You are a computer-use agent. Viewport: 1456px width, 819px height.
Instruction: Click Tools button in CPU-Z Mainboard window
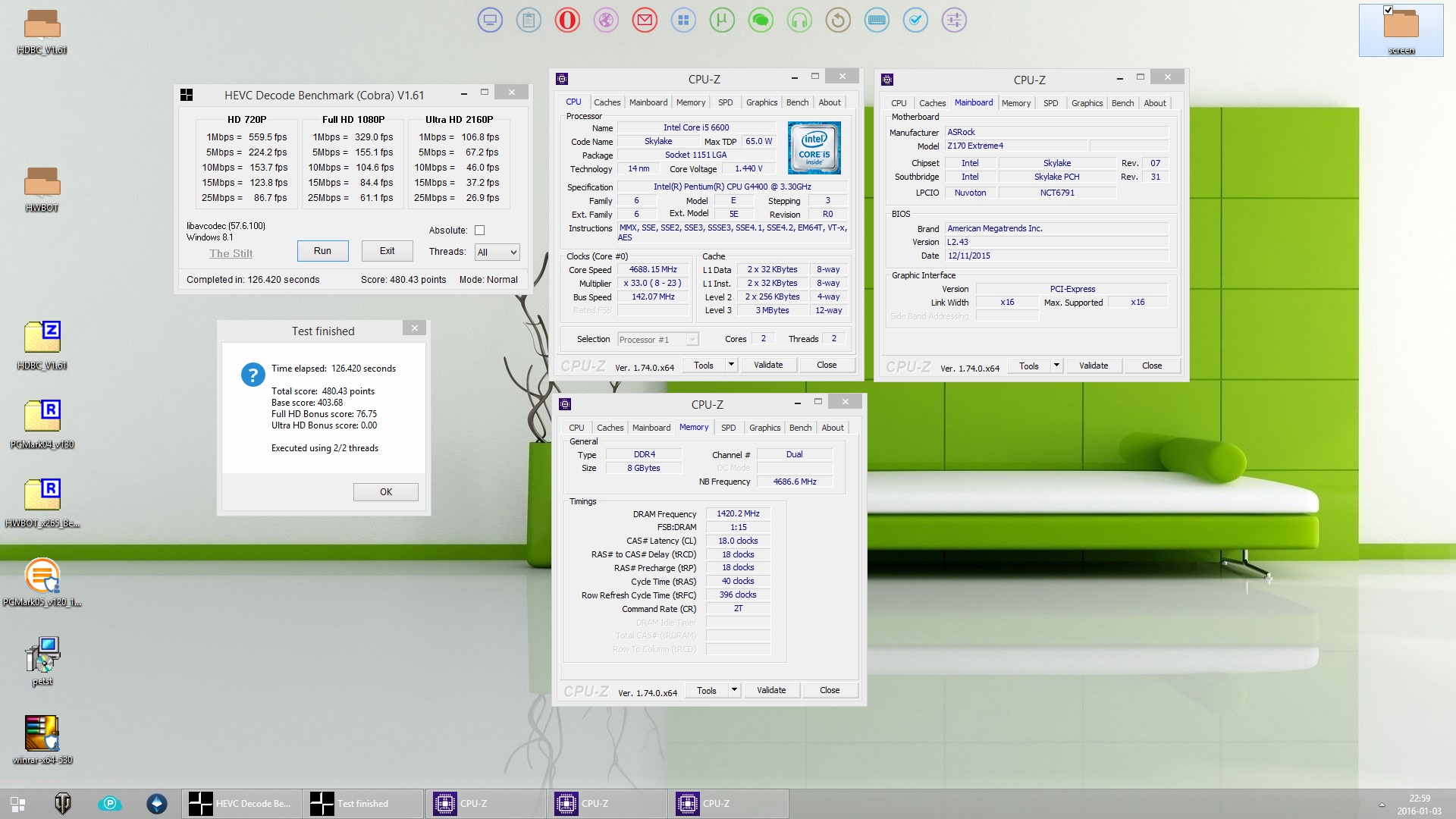(1028, 366)
